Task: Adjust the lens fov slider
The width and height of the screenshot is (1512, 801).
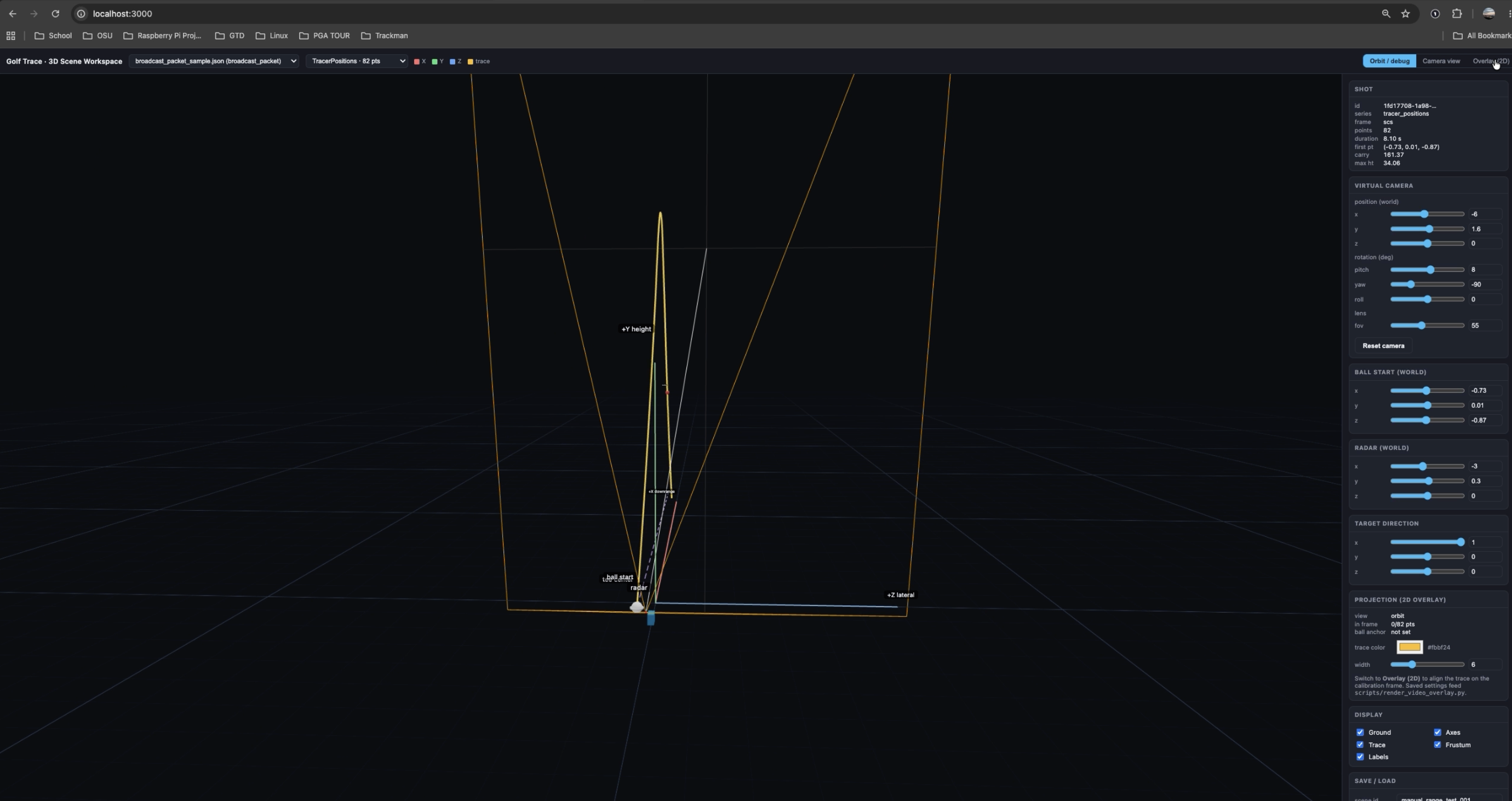Action: pyautogui.click(x=1427, y=325)
